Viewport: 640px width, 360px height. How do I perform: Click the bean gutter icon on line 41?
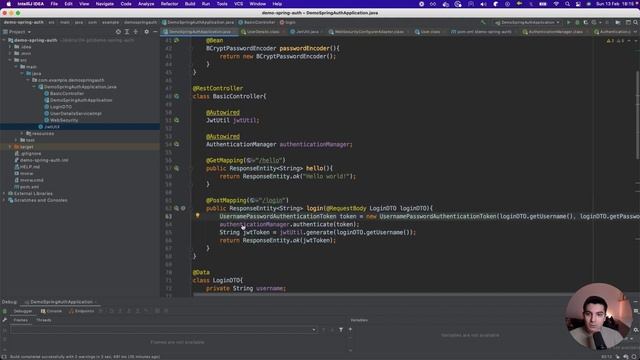(176, 40)
